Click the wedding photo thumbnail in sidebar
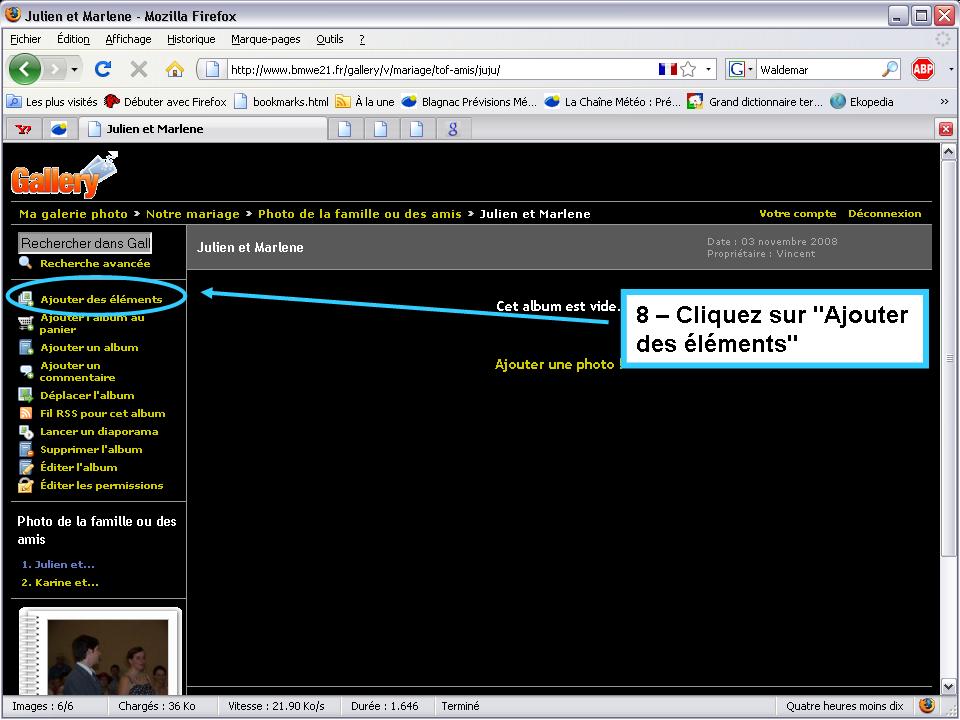 (x=100, y=655)
